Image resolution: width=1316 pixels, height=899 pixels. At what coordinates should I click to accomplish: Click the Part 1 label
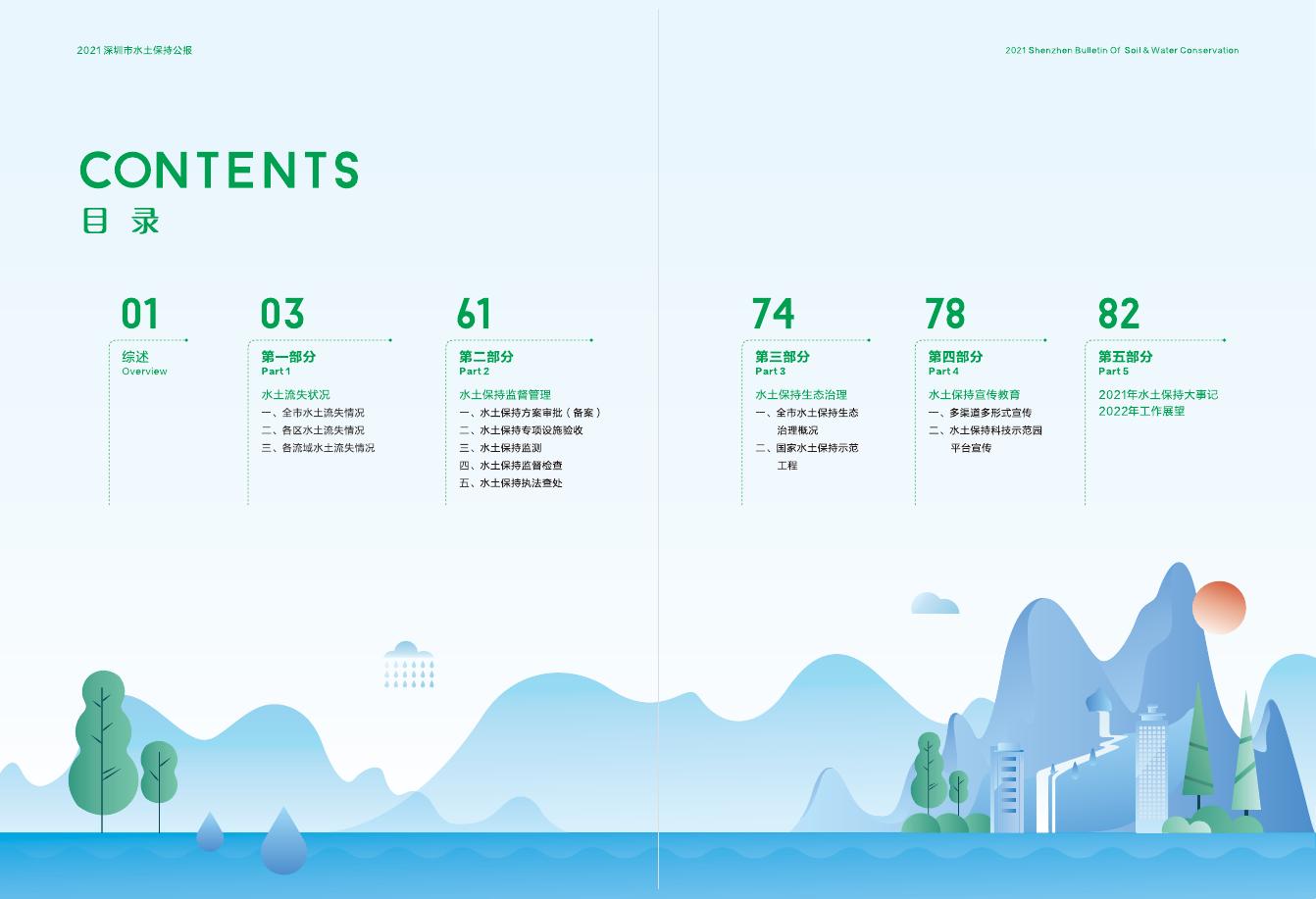(x=276, y=372)
